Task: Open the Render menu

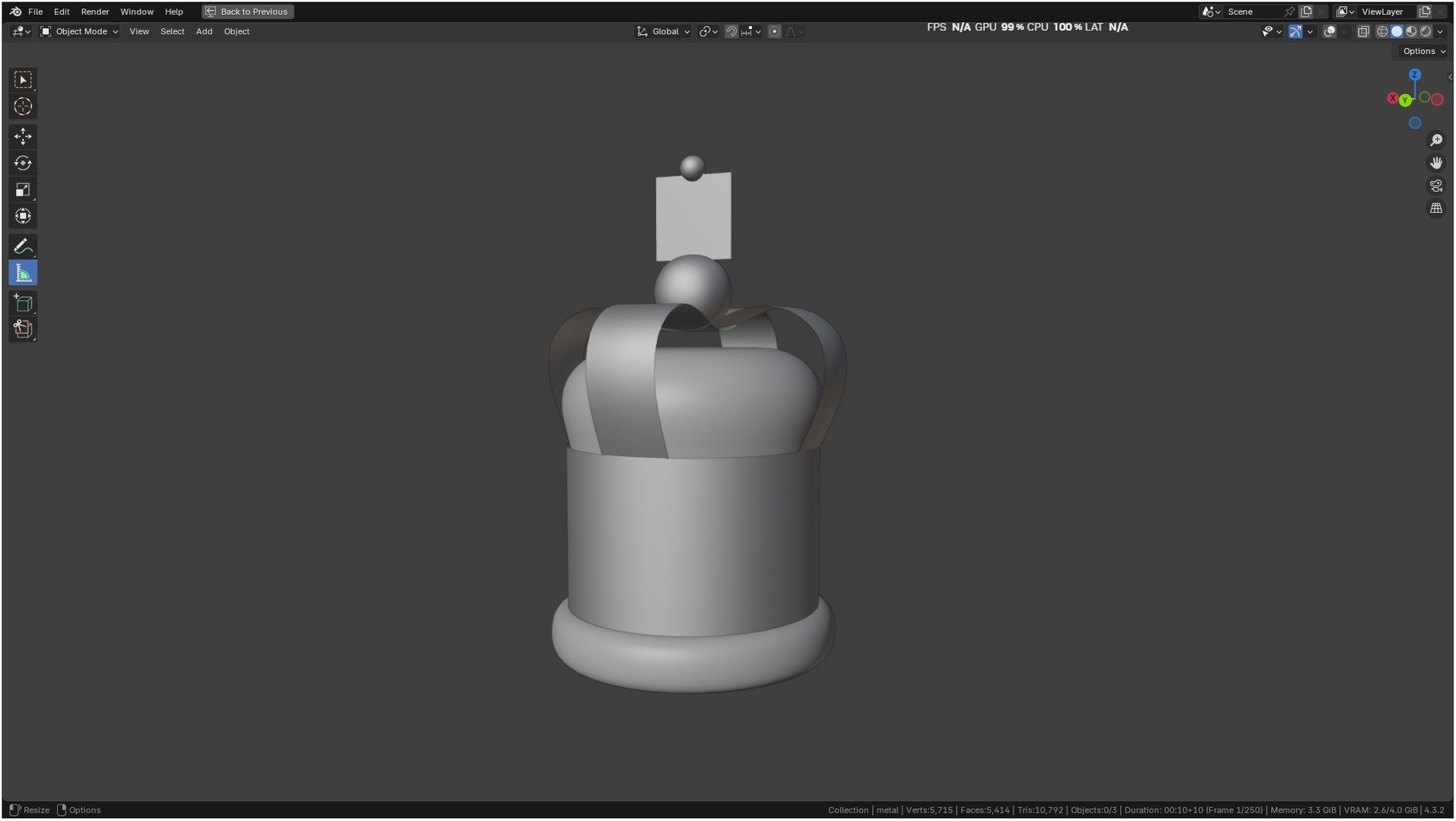Action: point(95,11)
